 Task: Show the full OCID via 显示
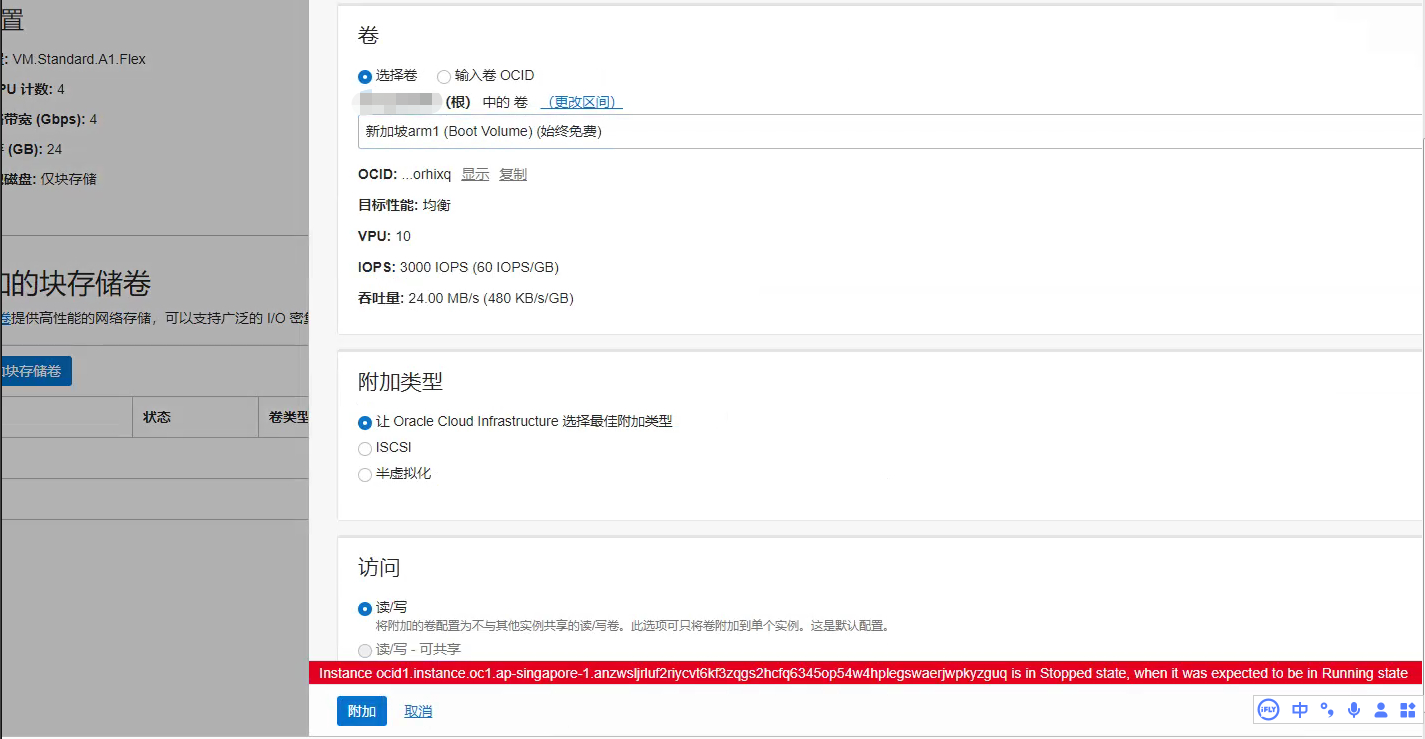pyautogui.click(x=475, y=174)
